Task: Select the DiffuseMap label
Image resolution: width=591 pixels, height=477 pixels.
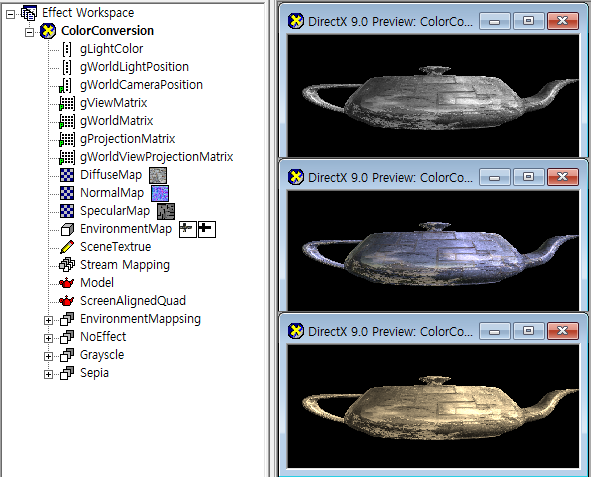Action: pos(111,175)
